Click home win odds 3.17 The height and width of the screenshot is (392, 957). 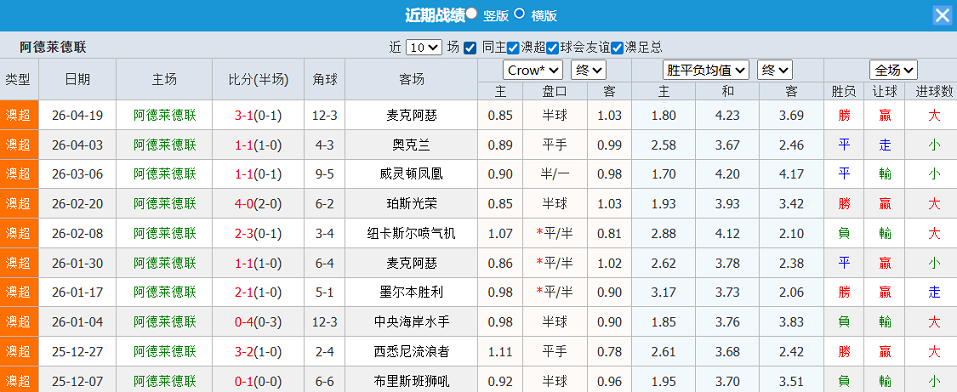663,292
